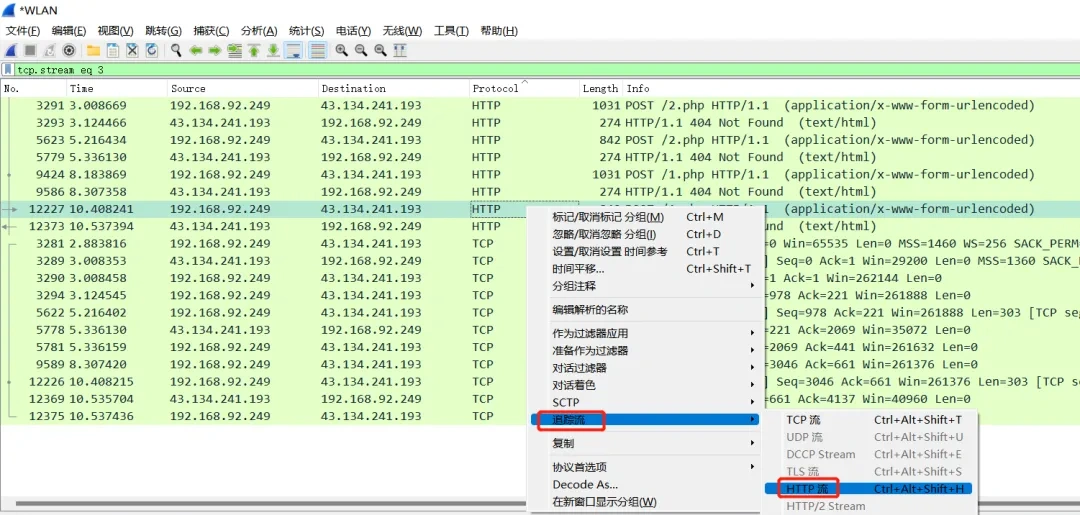The width and height of the screenshot is (1080, 515).
Task: Open the 无线(W) menu
Action: coord(402,31)
